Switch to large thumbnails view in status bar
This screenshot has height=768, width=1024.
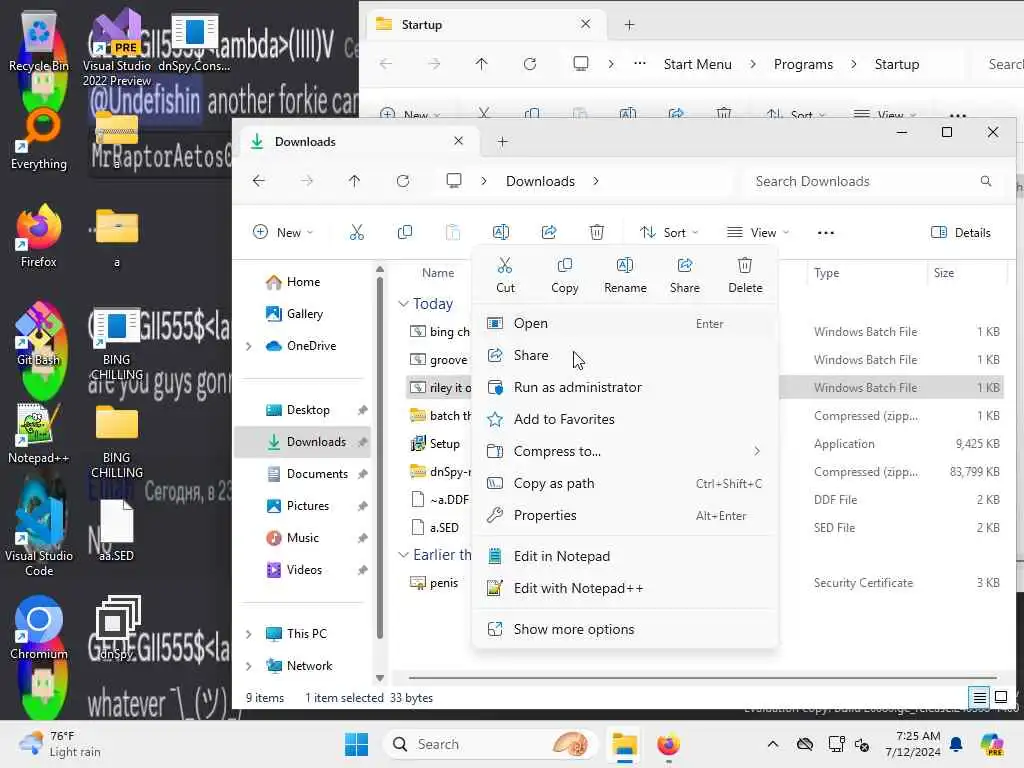coord(1000,697)
